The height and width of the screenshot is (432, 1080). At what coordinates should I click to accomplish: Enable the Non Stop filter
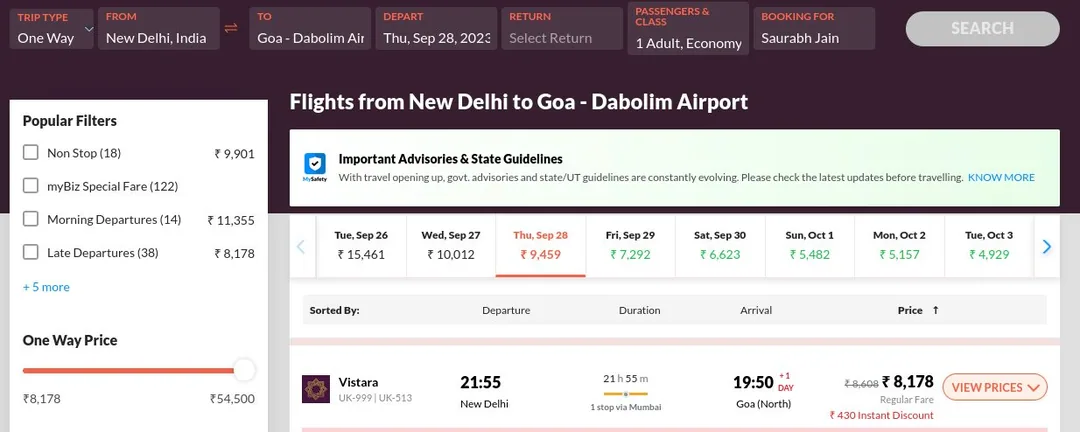[x=30, y=153]
